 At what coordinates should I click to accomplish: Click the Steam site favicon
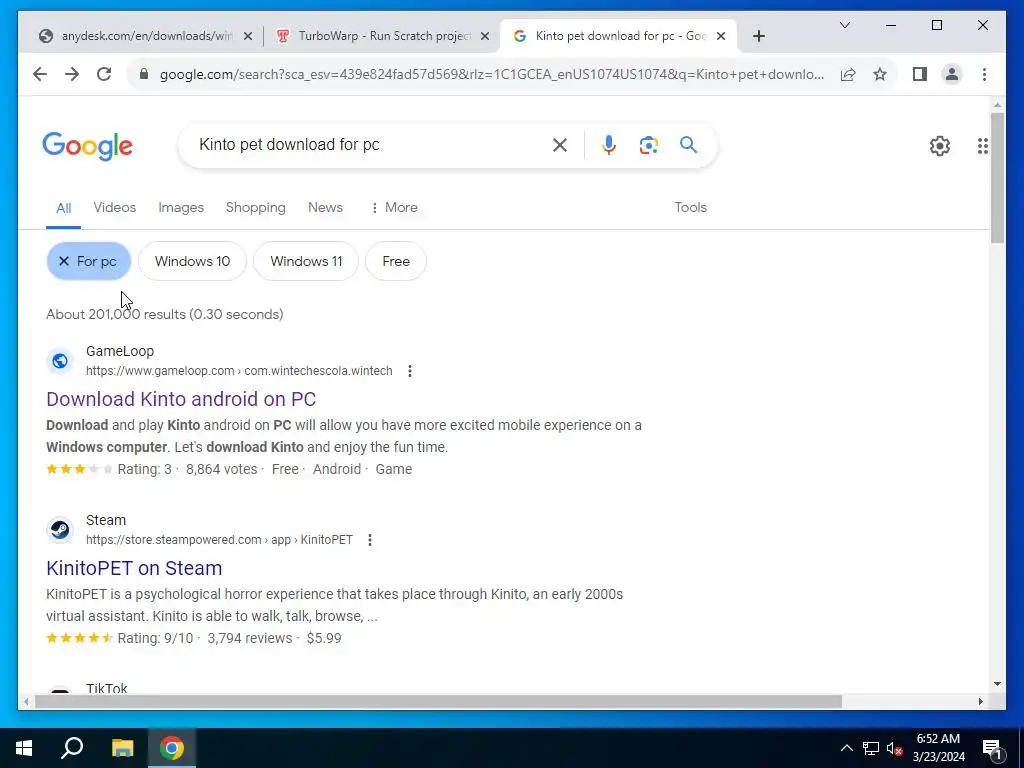pos(59,530)
